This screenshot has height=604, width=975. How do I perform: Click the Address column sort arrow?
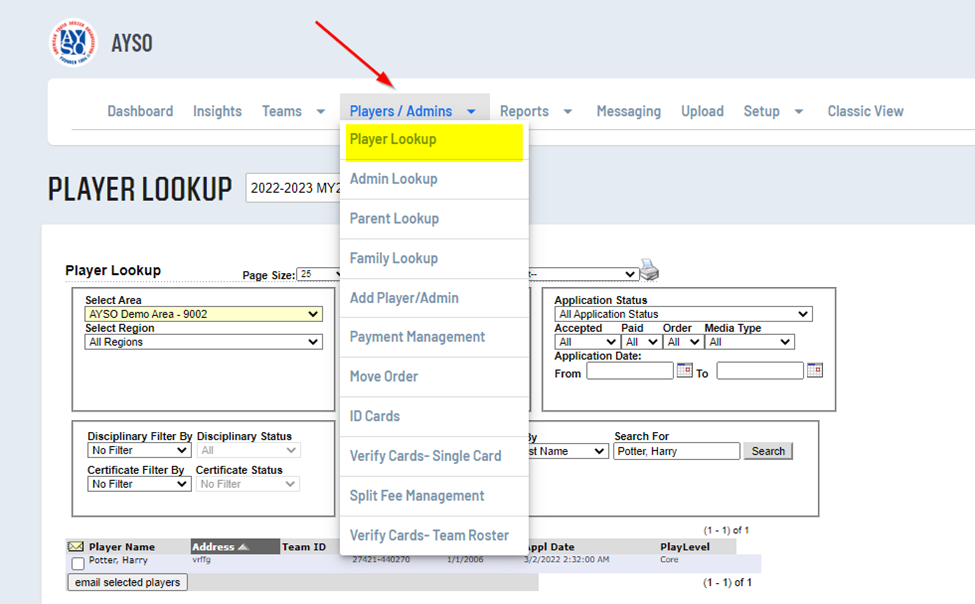pyautogui.click(x=245, y=547)
